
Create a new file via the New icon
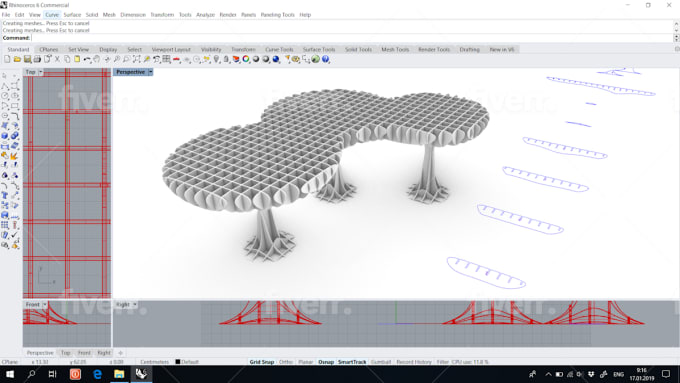coord(7,59)
